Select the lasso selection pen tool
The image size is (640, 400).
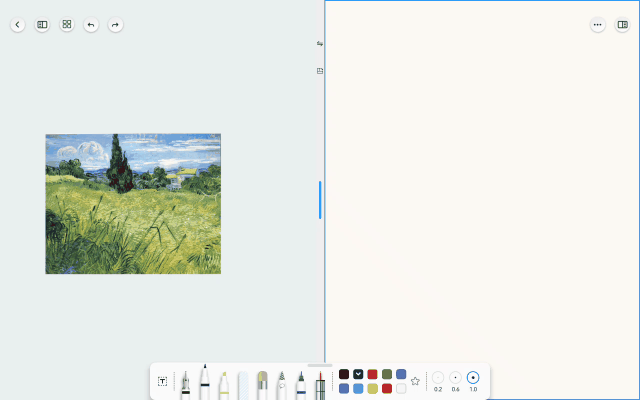282,385
